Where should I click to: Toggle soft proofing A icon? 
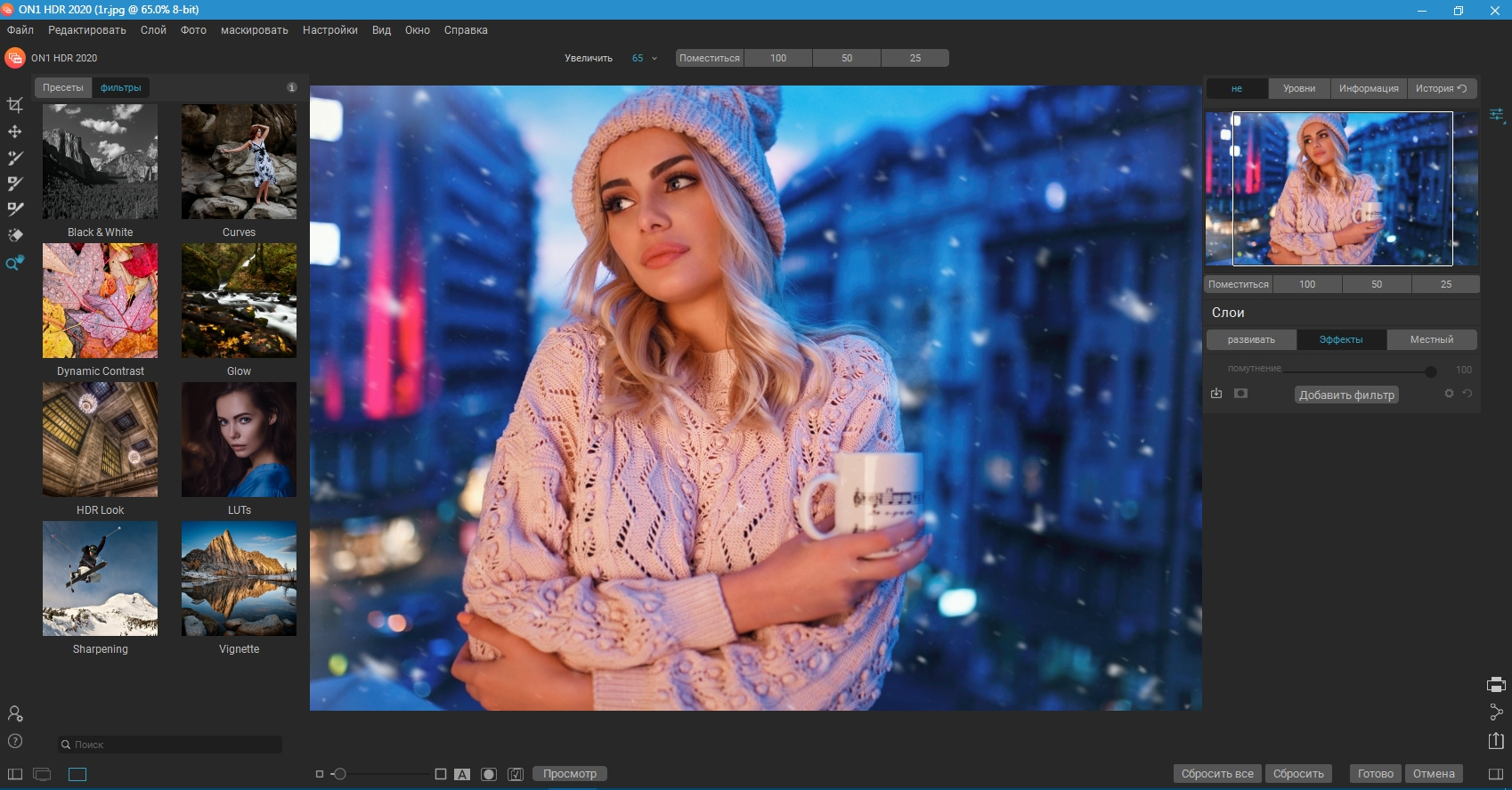(462, 774)
